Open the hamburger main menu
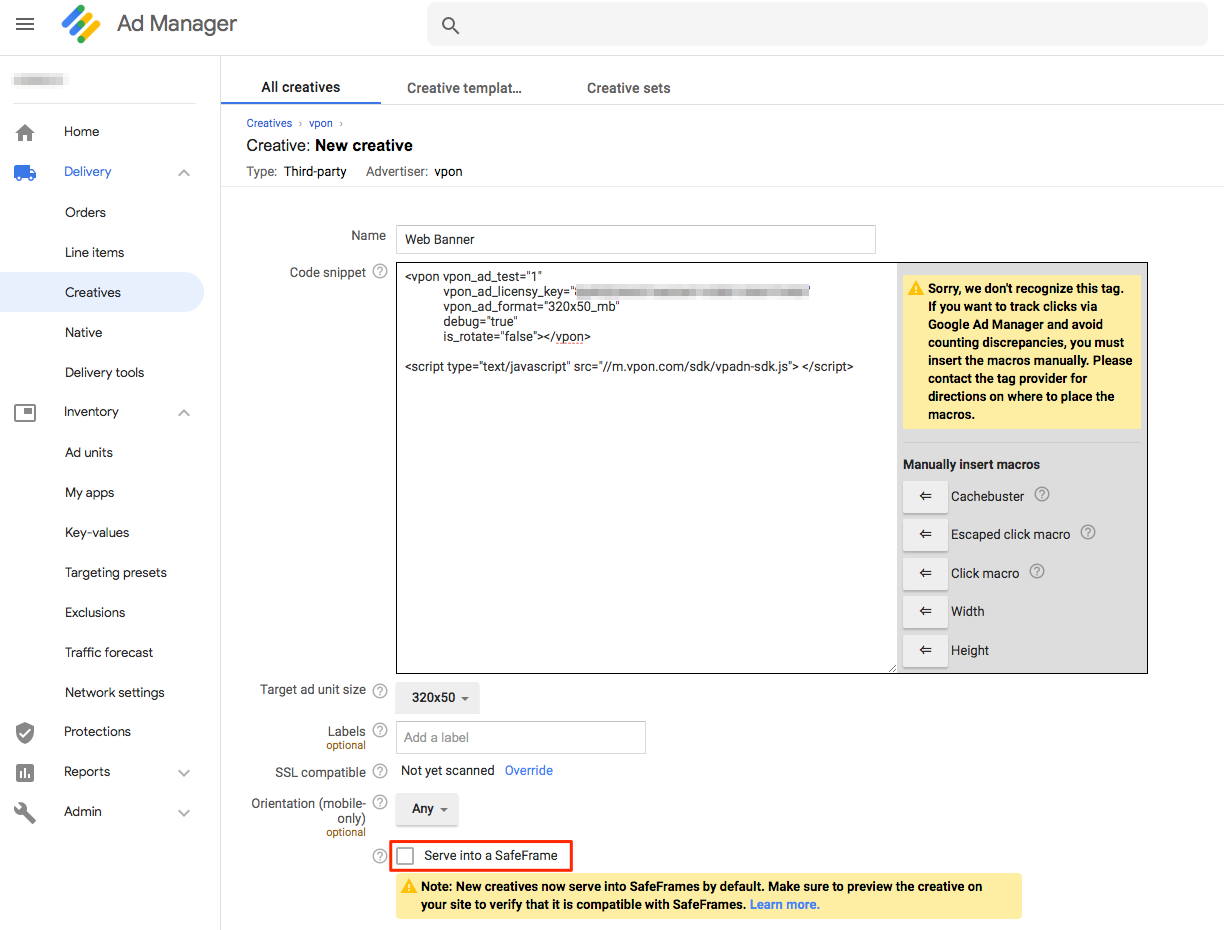 (25, 24)
